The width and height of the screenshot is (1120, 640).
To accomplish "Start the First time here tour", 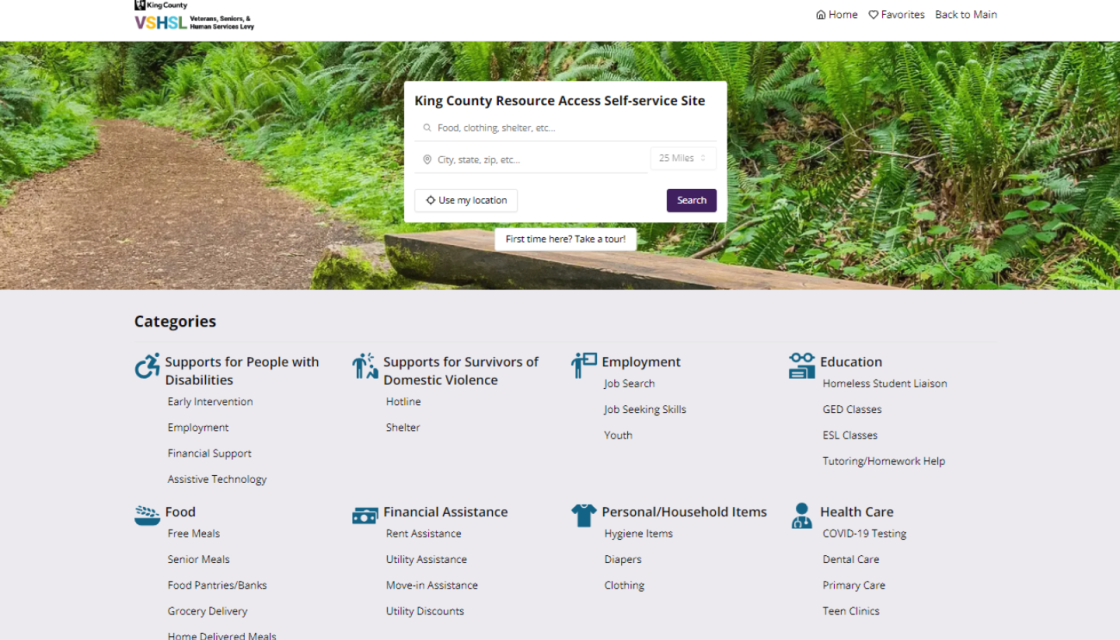I will [x=565, y=239].
